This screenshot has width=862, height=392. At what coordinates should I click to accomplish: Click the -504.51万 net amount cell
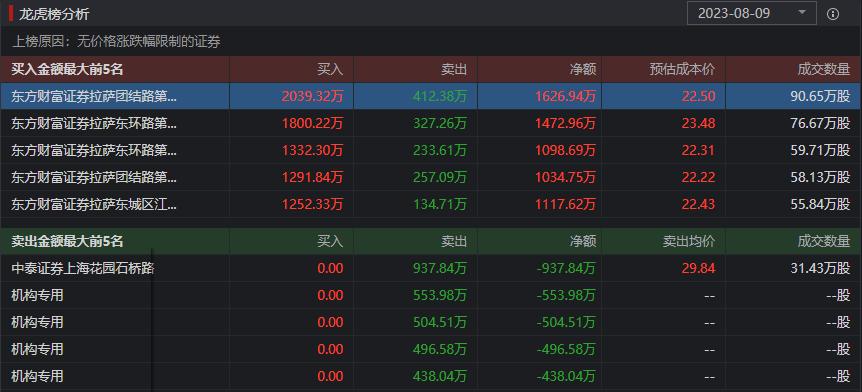(566, 322)
